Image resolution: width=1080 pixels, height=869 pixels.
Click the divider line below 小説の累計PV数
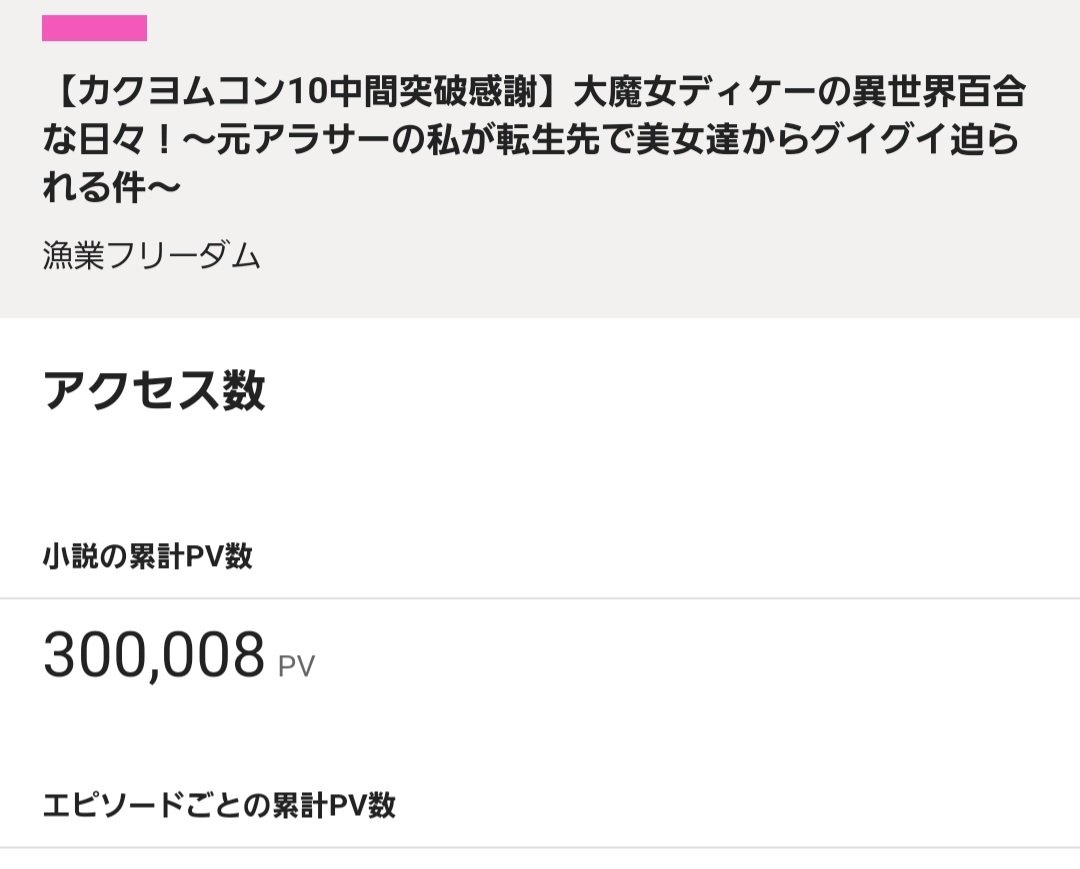[x=540, y=598]
